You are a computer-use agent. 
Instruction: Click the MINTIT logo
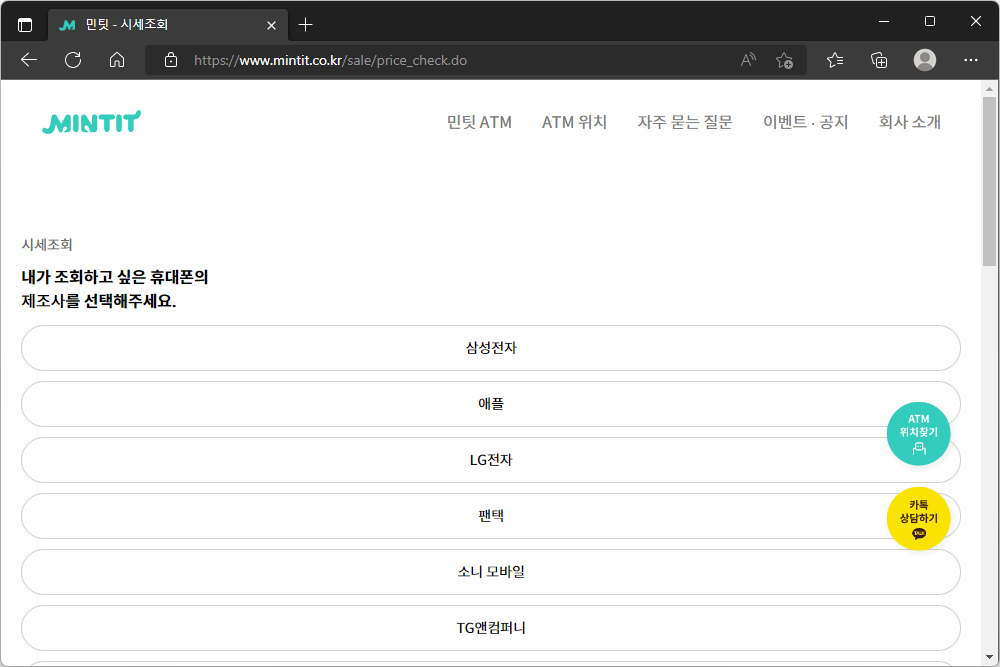click(x=91, y=122)
